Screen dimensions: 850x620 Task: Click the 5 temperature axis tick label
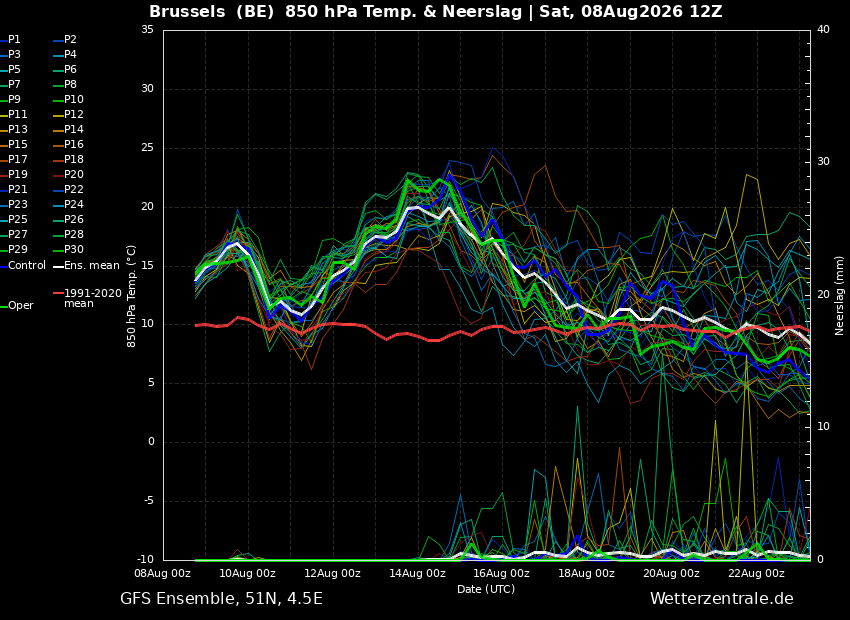pyautogui.click(x=151, y=383)
